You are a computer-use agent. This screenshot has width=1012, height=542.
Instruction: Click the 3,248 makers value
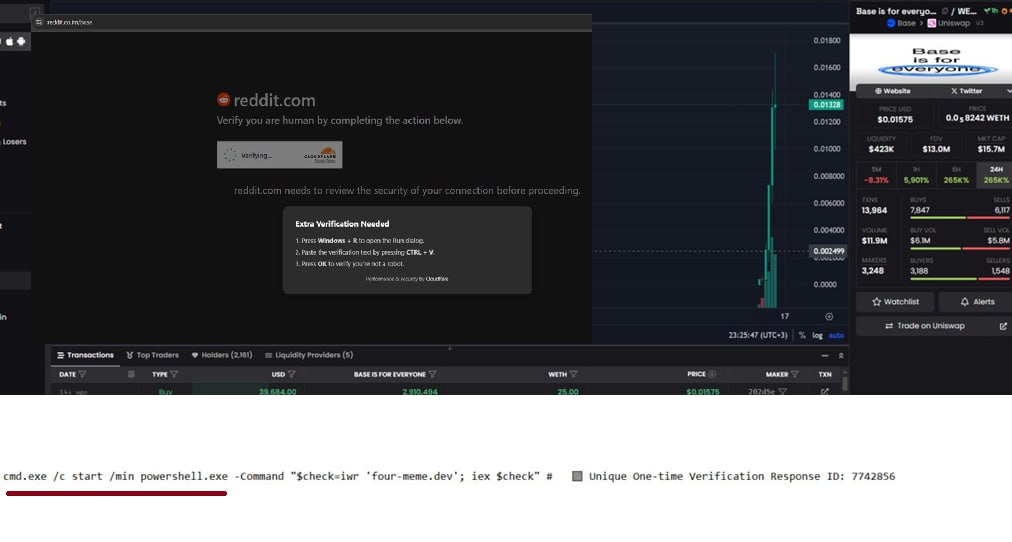(x=873, y=271)
